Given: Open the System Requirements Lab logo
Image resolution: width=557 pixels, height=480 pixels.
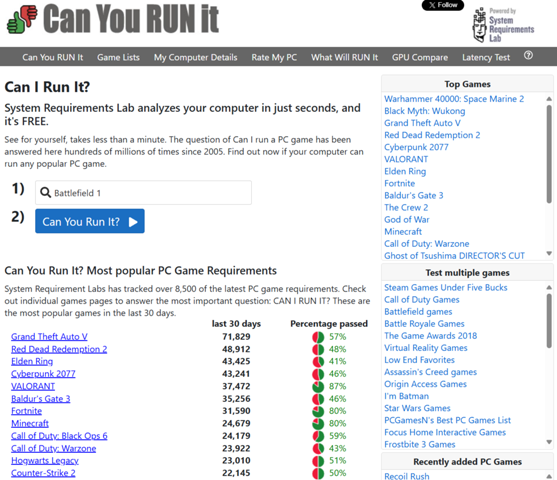Looking at the screenshot, I should click(x=503, y=25).
